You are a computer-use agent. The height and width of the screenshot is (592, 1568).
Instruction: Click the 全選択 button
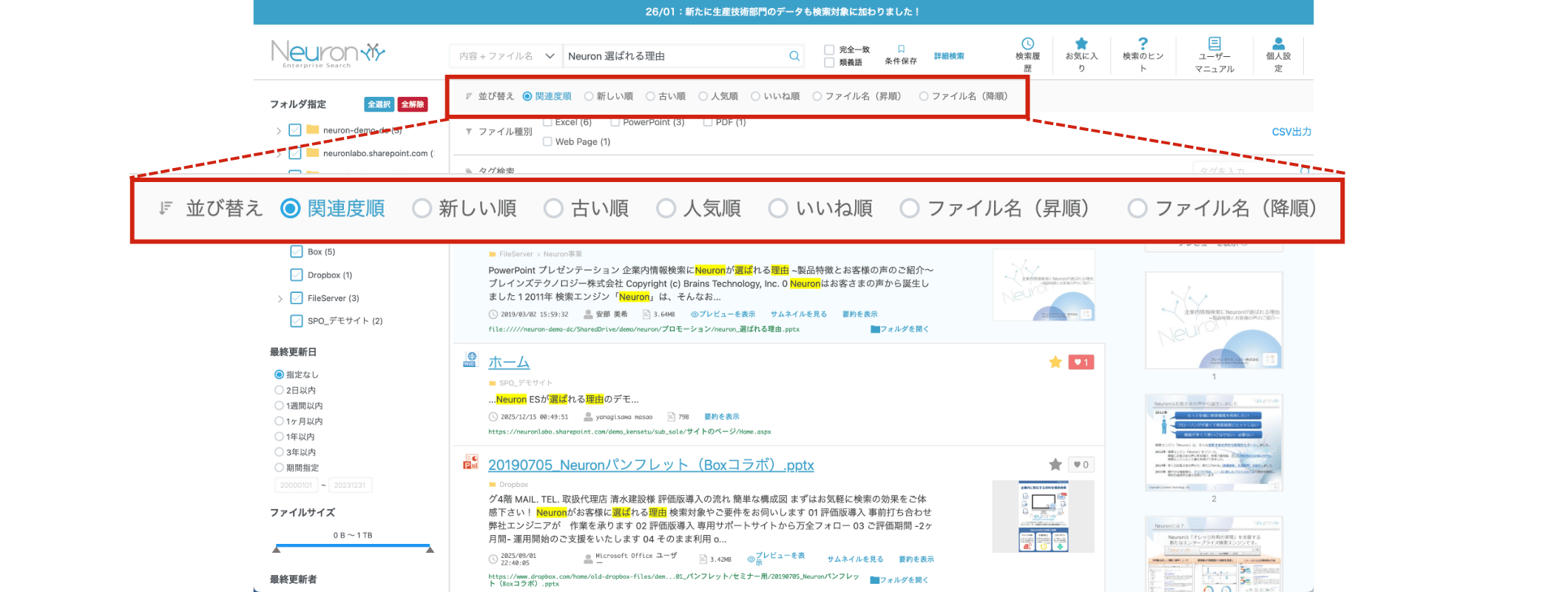pyautogui.click(x=379, y=104)
